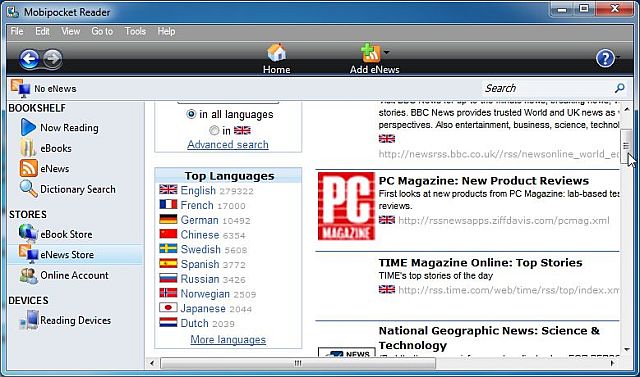Click the Russian language link
640x377 pixels.
click(x=200, y=278)
